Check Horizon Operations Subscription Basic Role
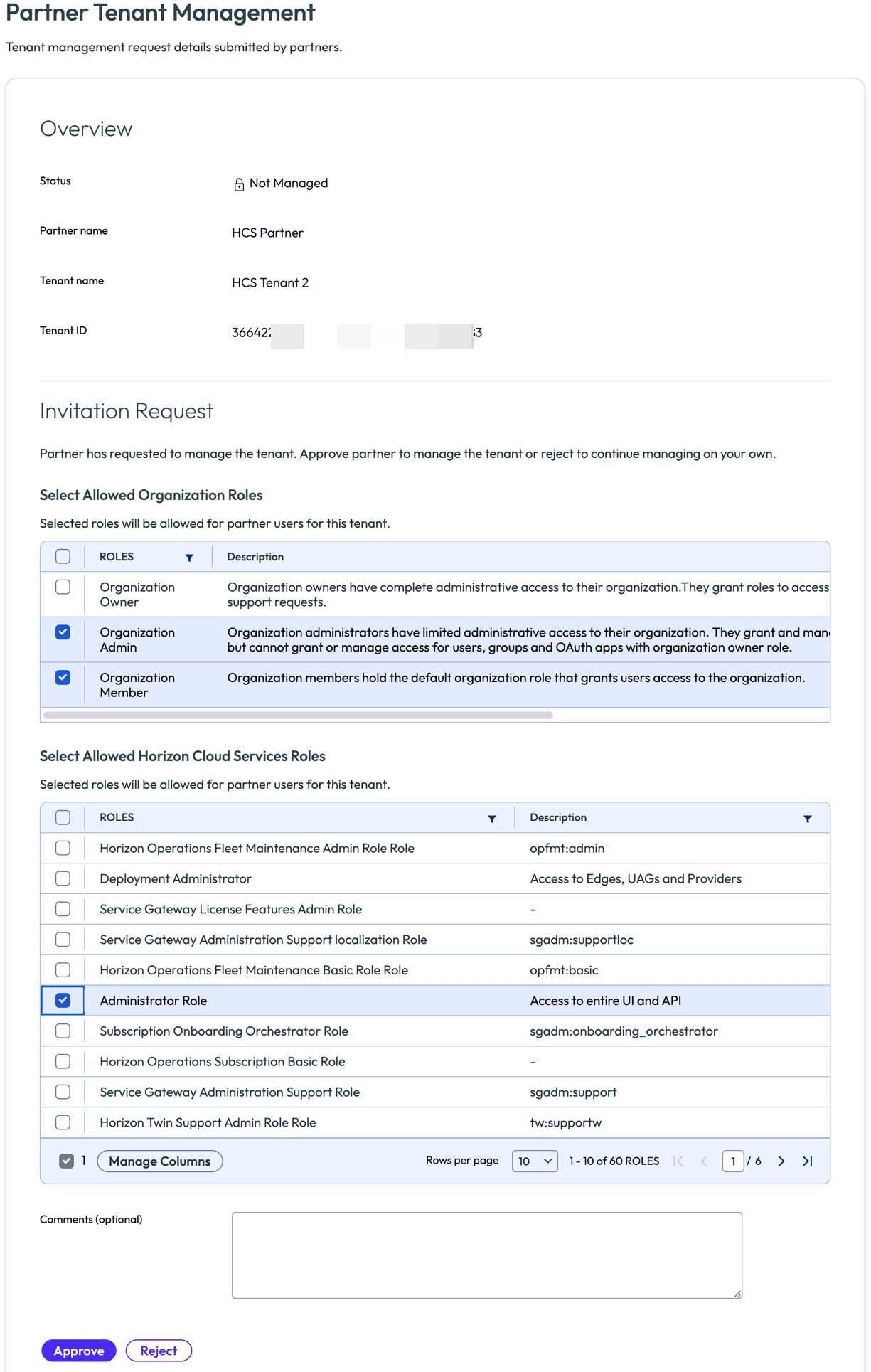The height and width of the screenshot is (1372, 871). (x=63, y=1061)
